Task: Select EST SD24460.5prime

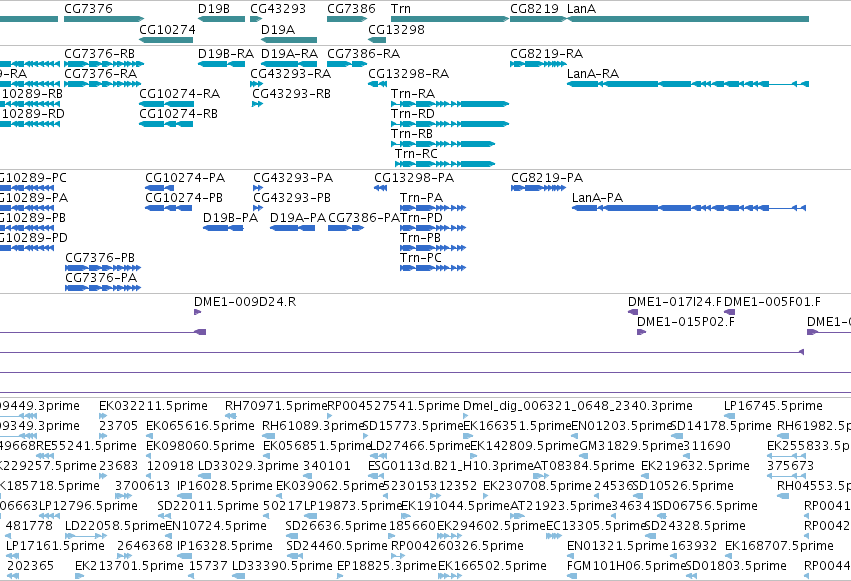Action: click(336, 546)
